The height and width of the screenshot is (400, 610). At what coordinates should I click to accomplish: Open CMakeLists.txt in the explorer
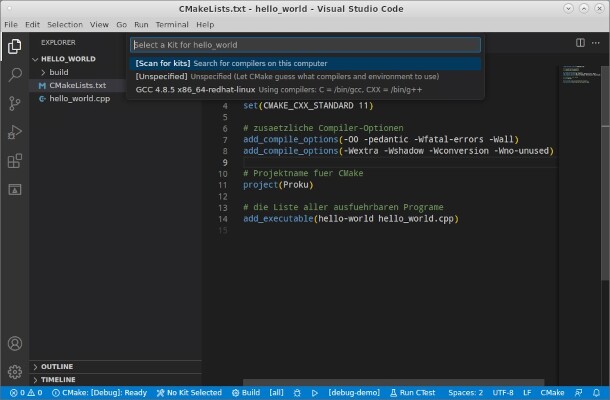click(x=77, y=86)
